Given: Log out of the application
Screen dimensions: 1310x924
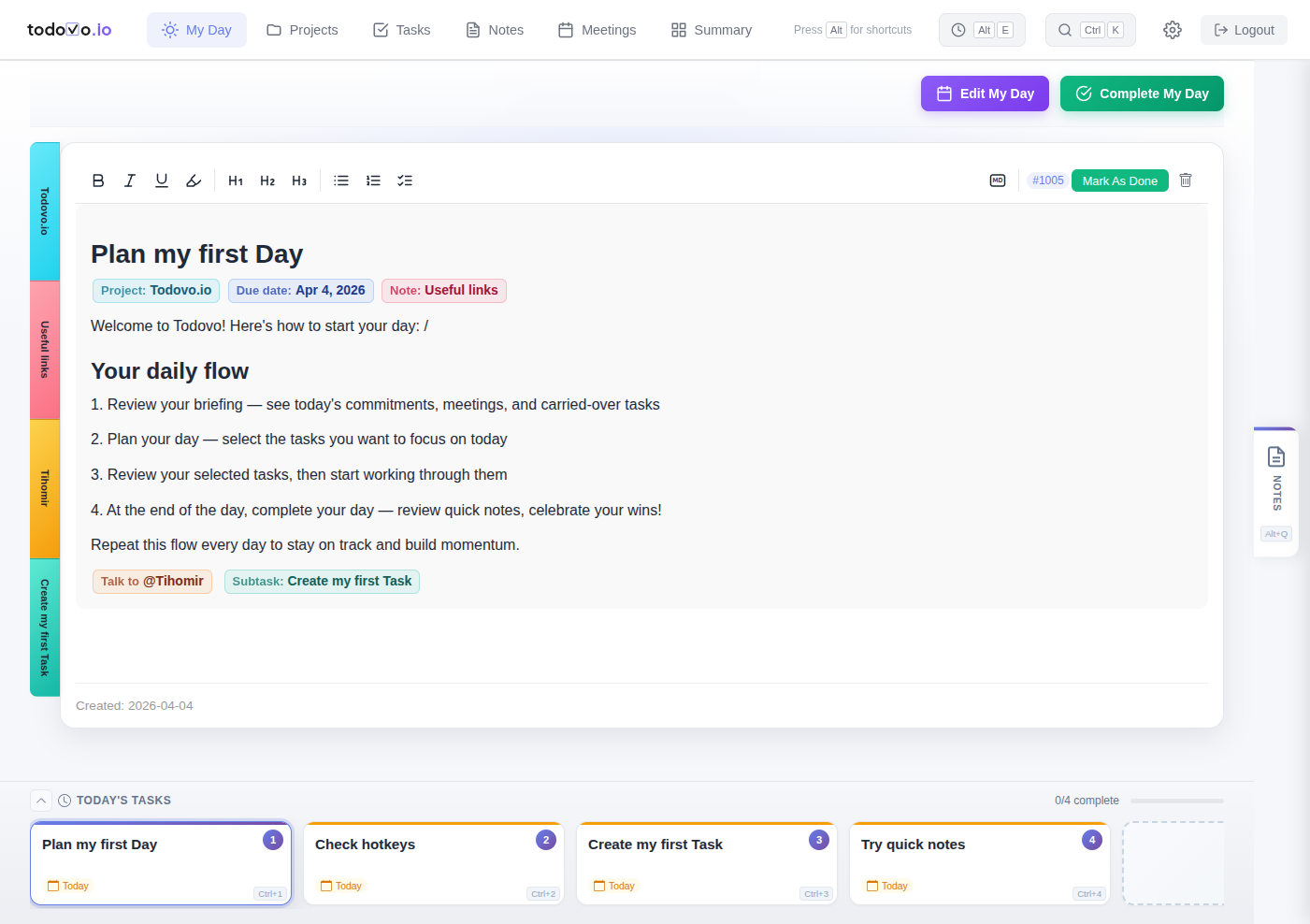Looking at the screenshot, I should point(1244,30).
